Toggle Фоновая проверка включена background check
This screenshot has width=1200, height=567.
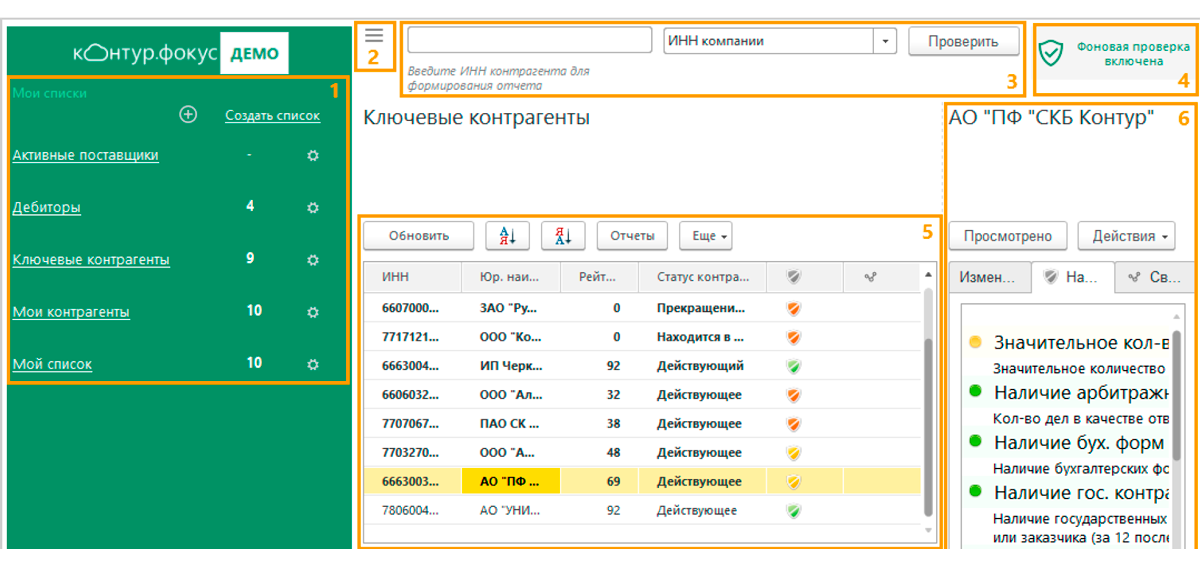click(x=1116, y=53)
